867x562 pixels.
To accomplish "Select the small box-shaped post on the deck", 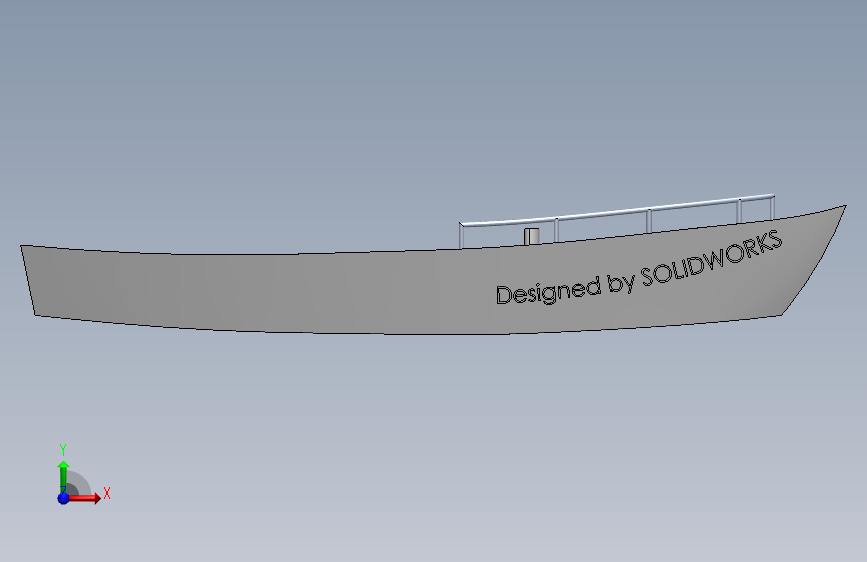I will pyautogui.click(x=532, y=236).
